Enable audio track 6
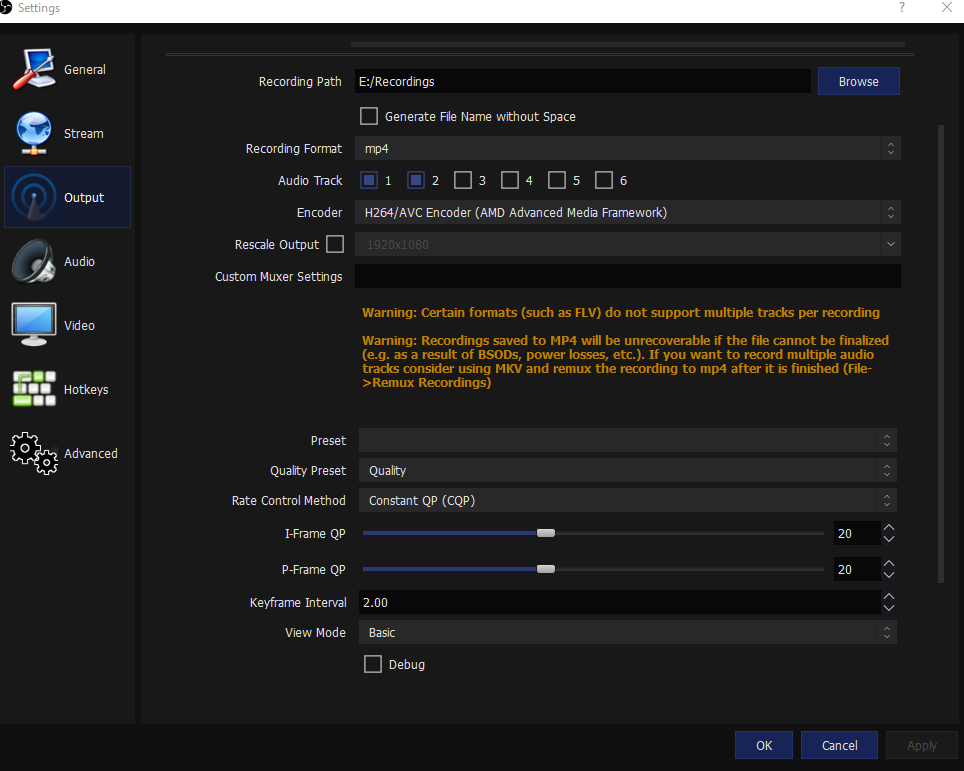The height and width of the screenshot is (771, 964). coord(604,180)
